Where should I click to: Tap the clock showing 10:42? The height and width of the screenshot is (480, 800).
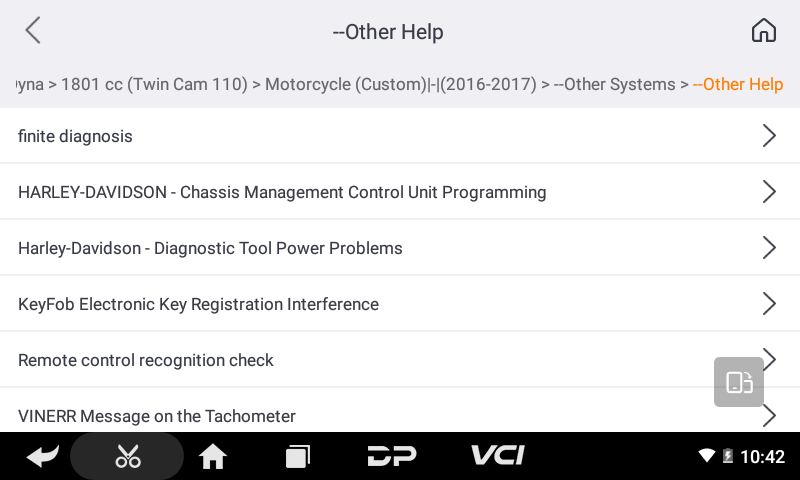(762, 457)
